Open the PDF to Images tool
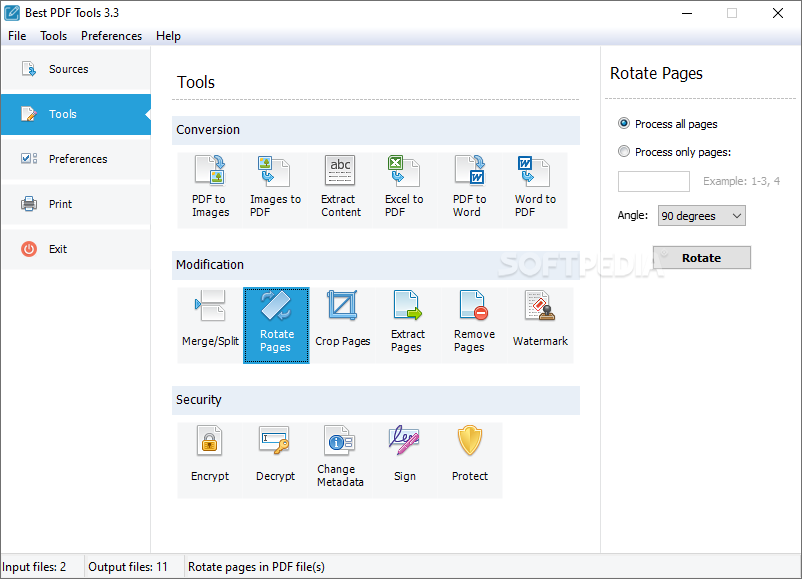Viewport: 802px width, 579px height. pyautogui.click(x=210, y=190)
